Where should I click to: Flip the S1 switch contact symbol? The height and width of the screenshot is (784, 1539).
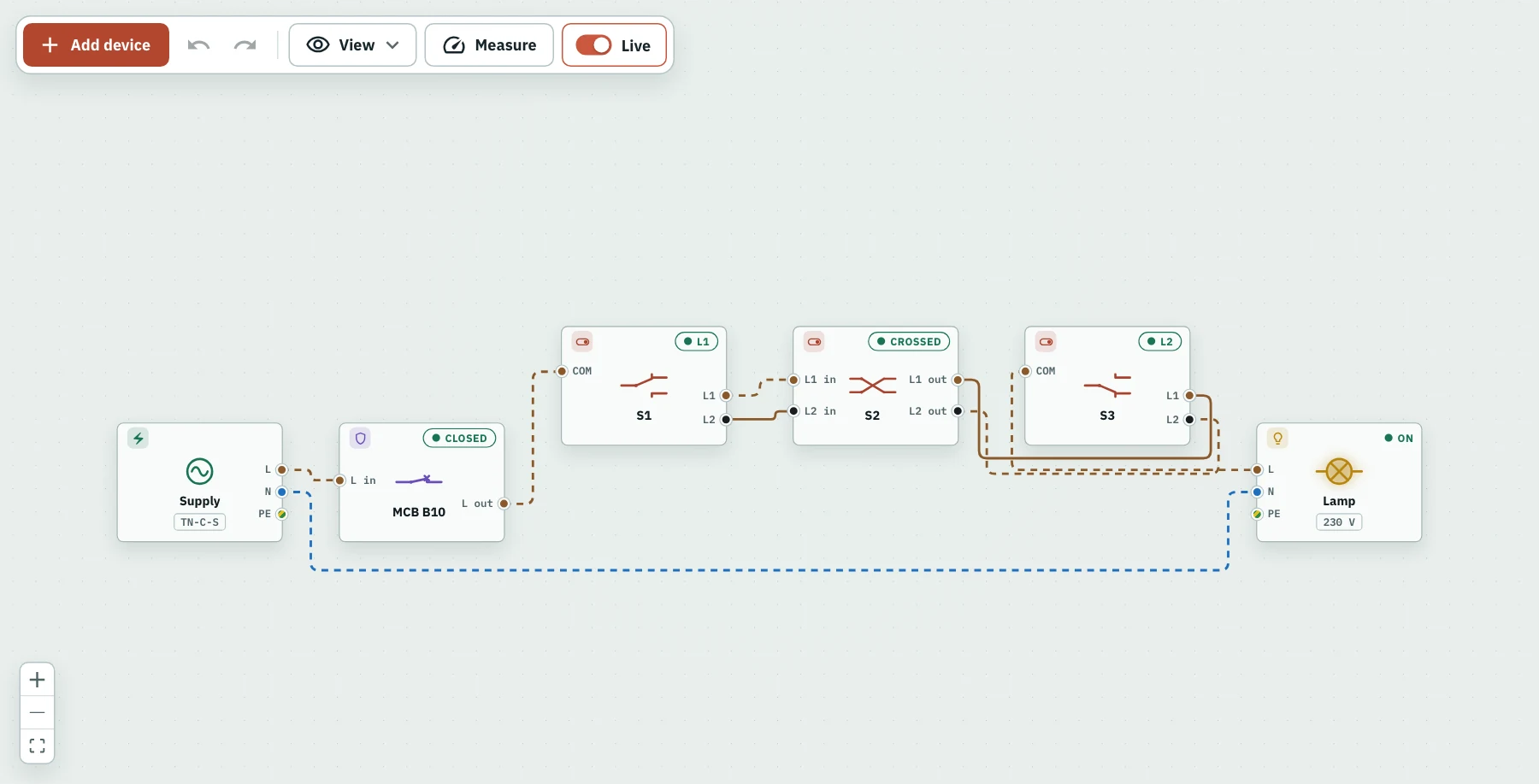[644, 385]
